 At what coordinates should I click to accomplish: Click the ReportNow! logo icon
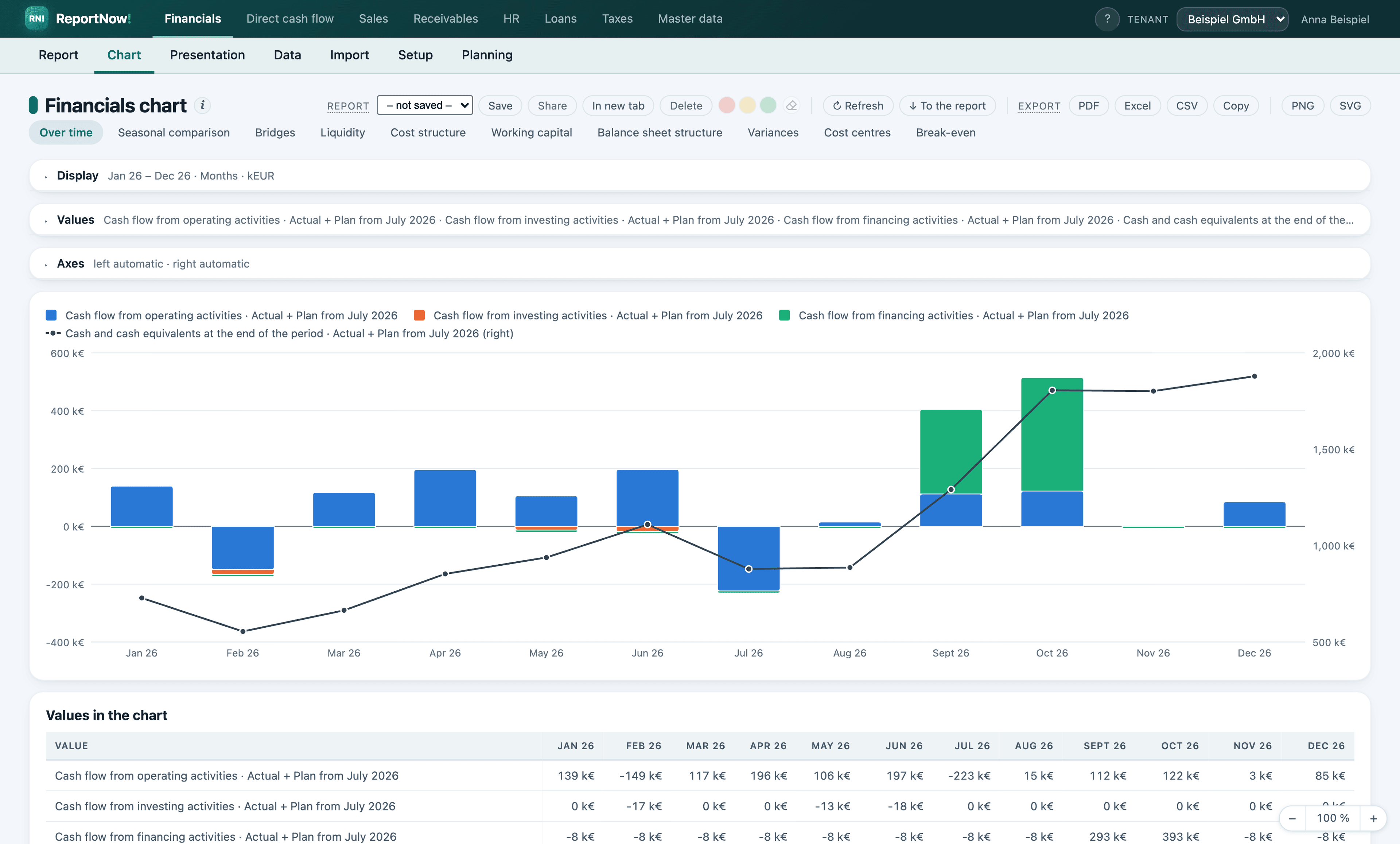[36, 19]
